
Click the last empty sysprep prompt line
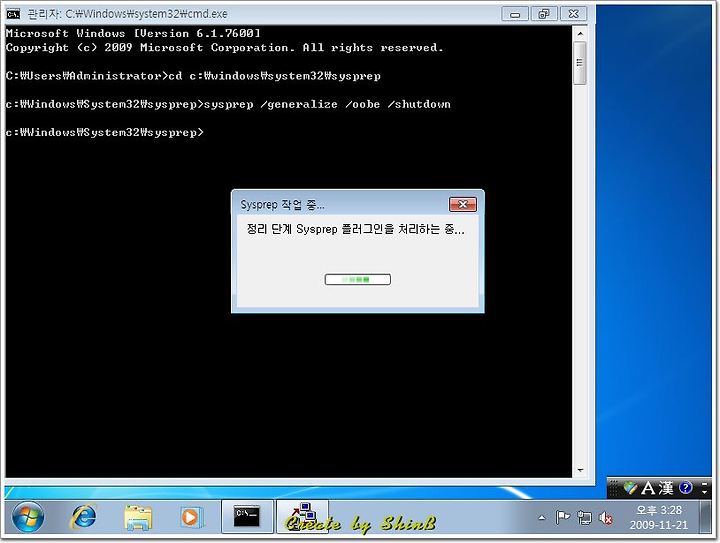point(105,133)
